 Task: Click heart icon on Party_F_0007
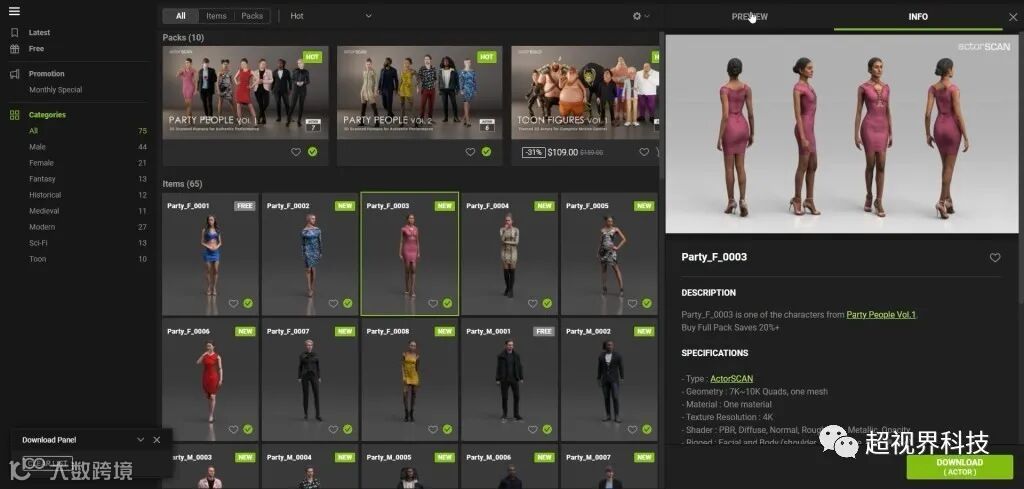pyautogui.click(x=333, y=430)
